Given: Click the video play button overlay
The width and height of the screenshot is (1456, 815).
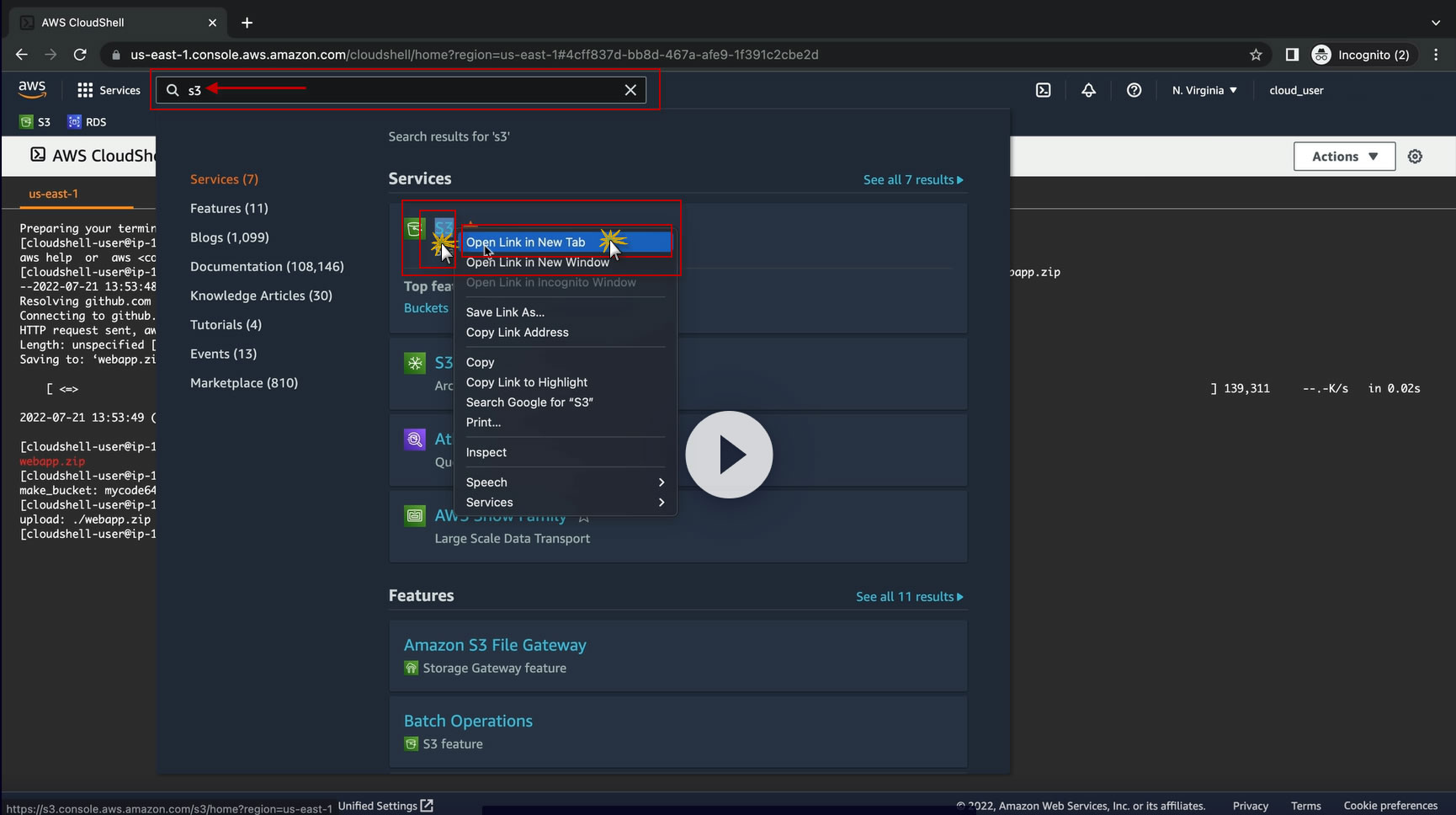Looking at the screenshot, I should coord(729,455).
